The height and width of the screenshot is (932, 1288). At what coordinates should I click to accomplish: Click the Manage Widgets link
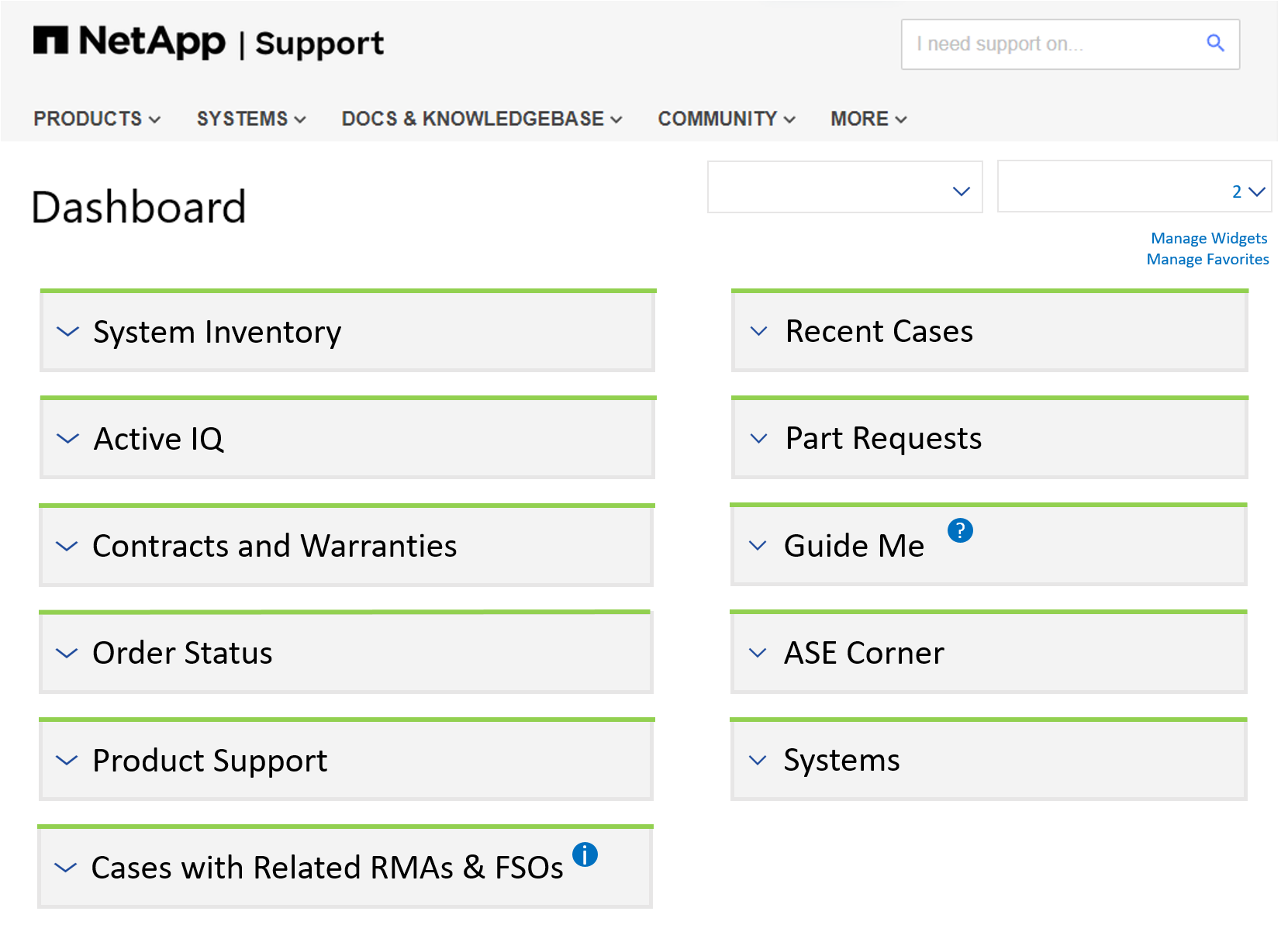(x=1208, y=238)
